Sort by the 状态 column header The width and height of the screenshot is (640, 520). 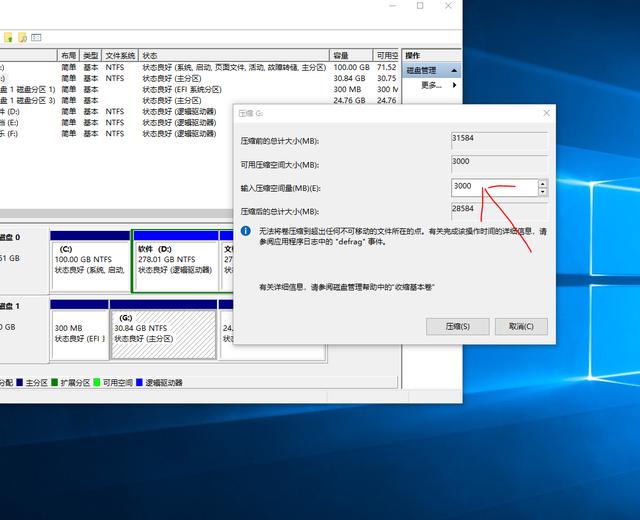[234, 56]
